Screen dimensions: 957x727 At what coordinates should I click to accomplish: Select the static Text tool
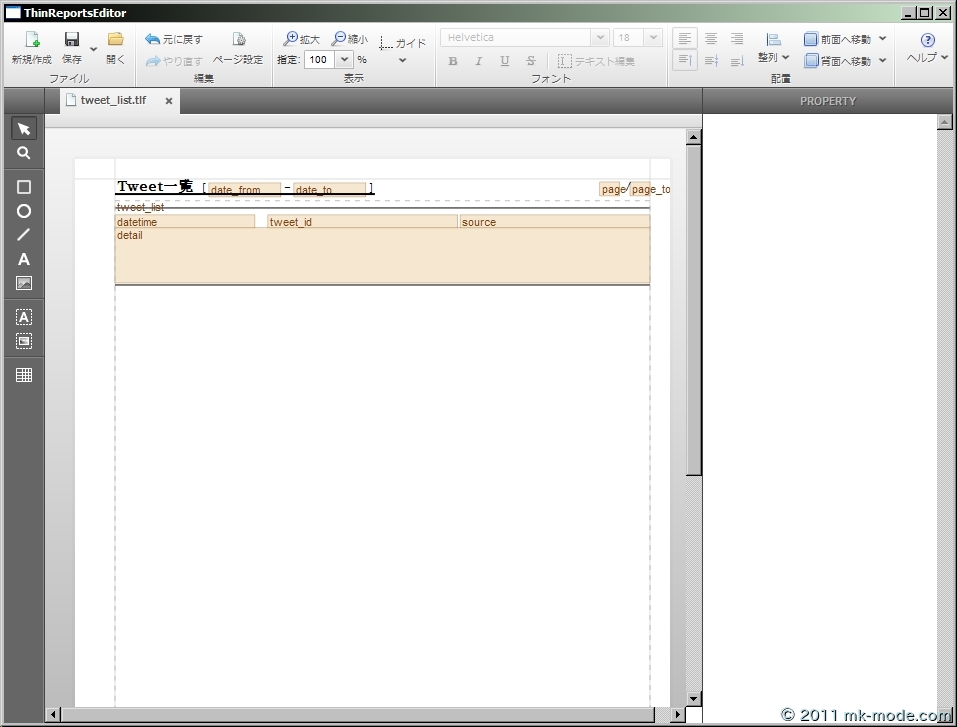[x=24, y=259]
